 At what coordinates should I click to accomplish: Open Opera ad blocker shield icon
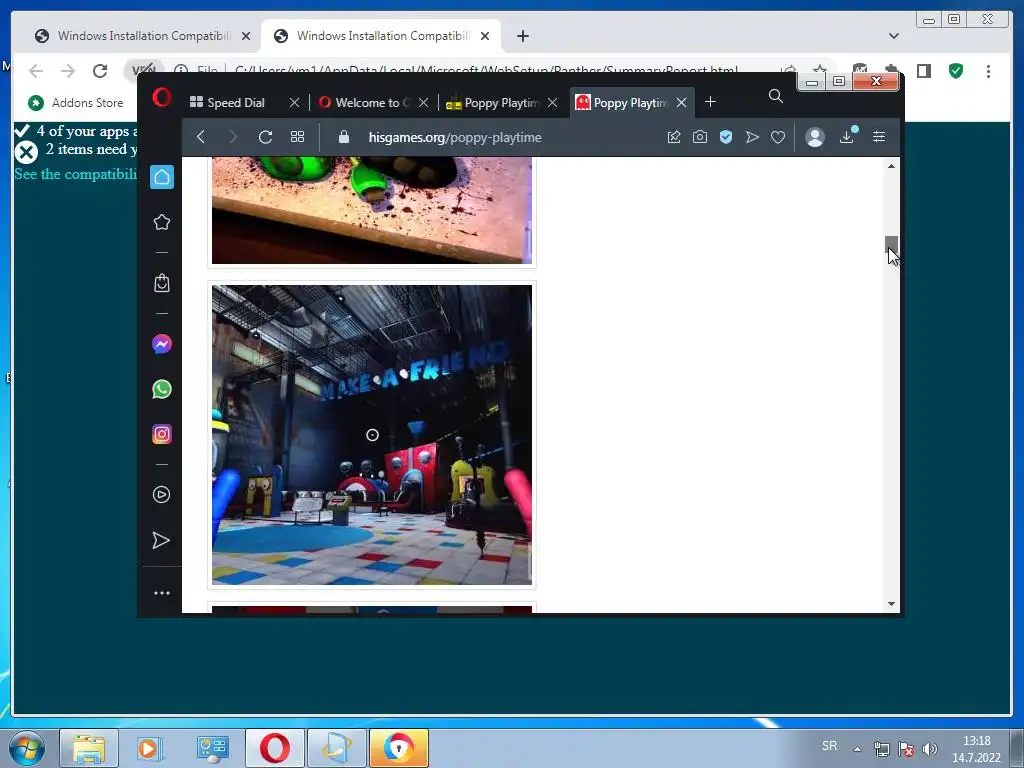(726, 137)
